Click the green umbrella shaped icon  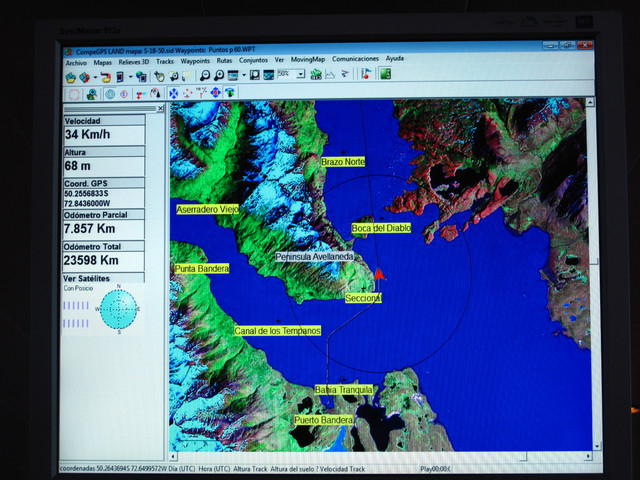(230, 92)
